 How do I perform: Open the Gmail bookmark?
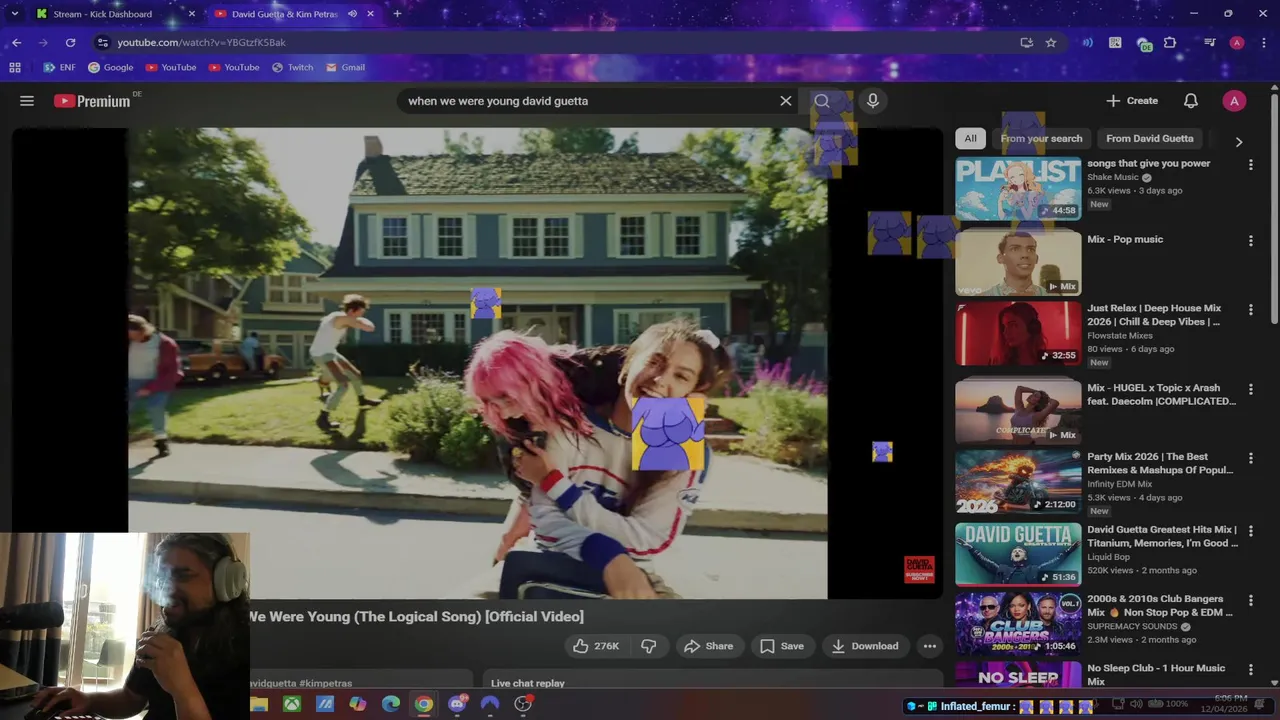pos(345,68)
